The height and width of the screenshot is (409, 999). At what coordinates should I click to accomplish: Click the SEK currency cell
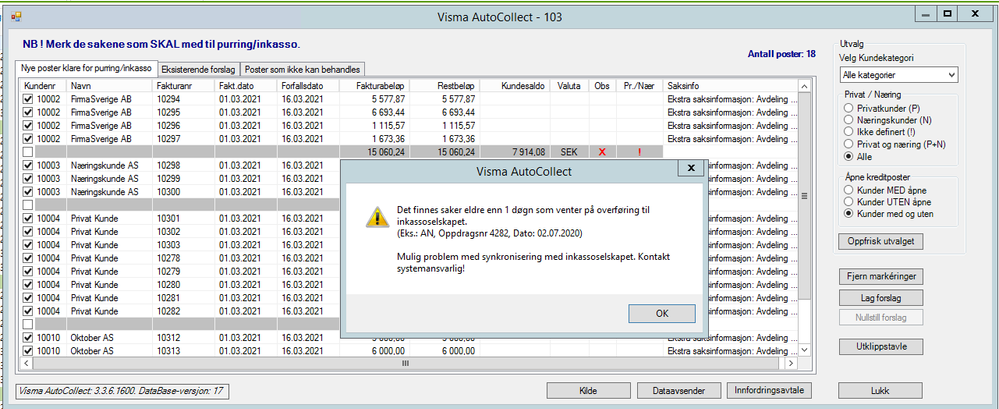tap(570, 152)
